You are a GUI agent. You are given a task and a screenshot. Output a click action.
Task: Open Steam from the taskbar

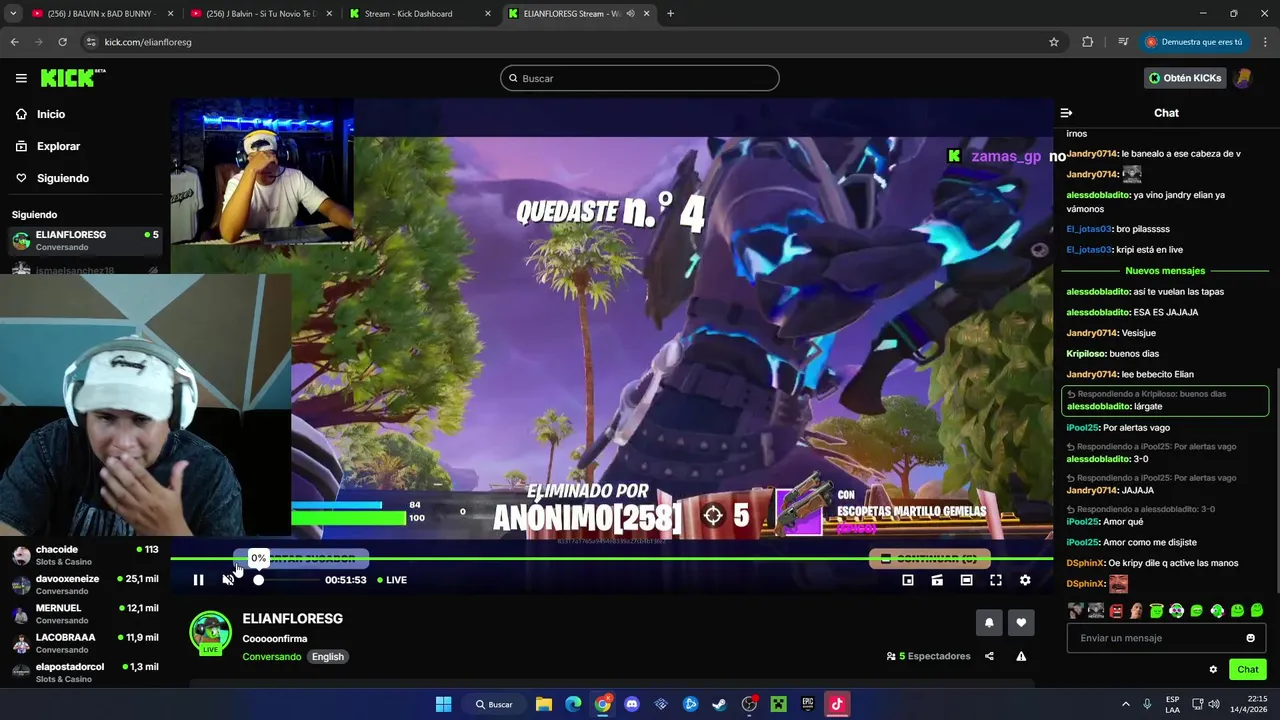pyautogui.click(x=719, y=704)
